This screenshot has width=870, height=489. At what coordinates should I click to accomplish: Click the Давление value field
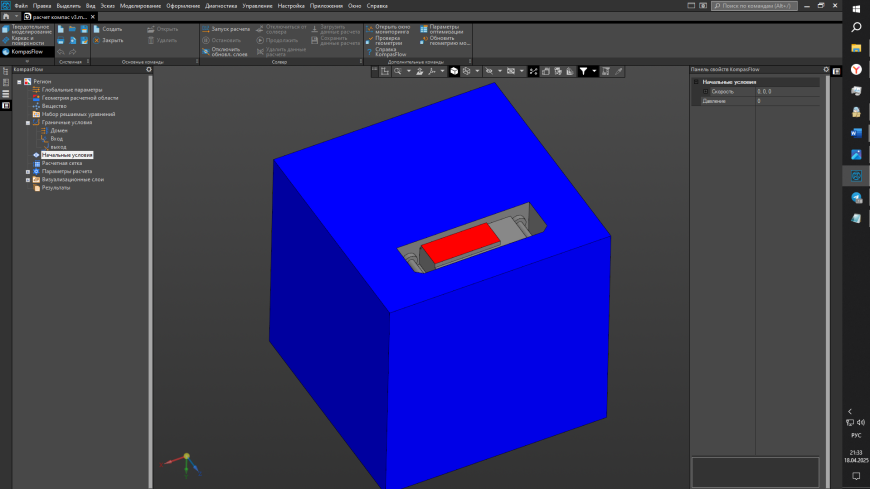(x=787, y=101)
